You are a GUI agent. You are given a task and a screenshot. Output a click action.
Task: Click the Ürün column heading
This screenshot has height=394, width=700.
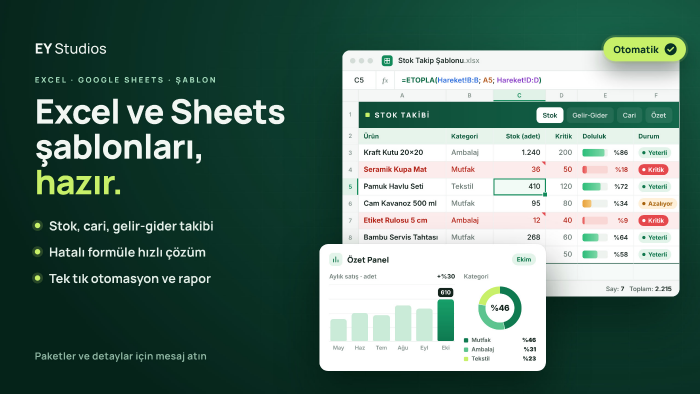(371, 136)
